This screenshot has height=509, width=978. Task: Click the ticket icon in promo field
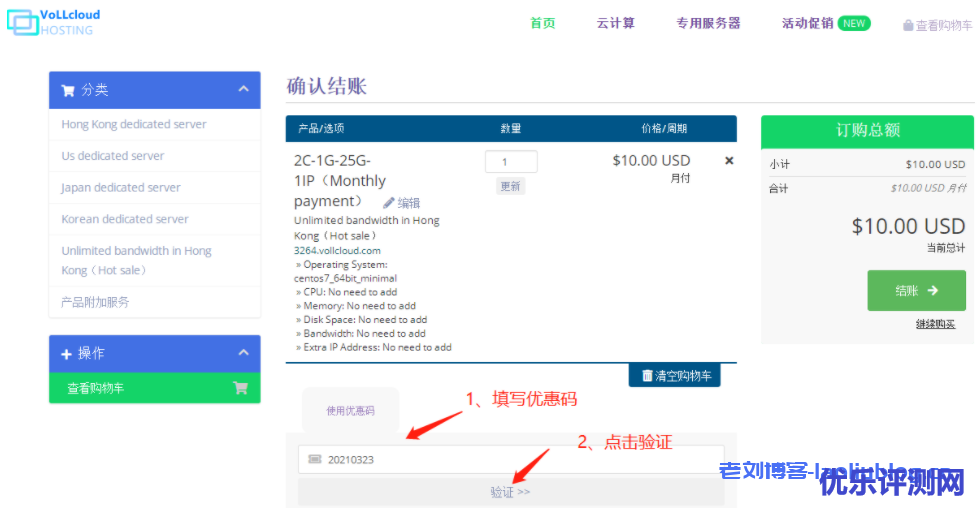(x=315, y=459)
